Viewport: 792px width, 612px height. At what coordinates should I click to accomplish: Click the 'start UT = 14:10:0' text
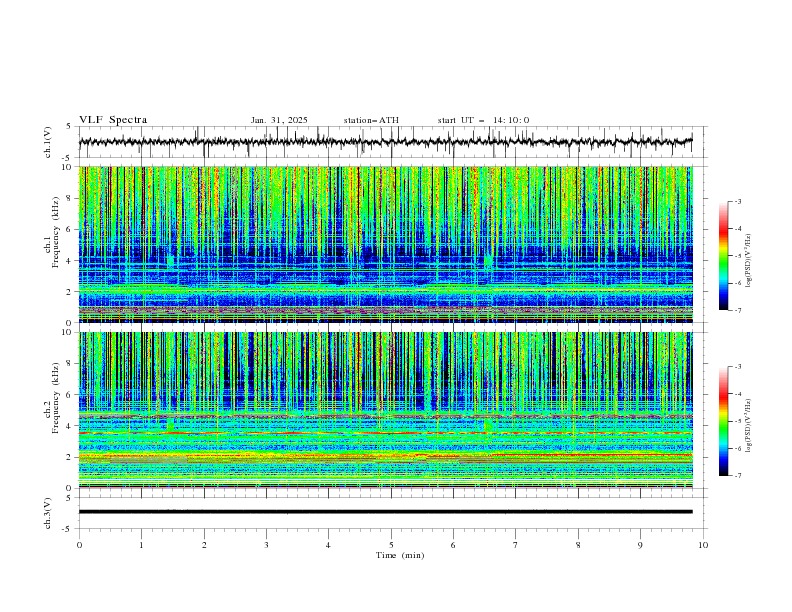[x=483, y=120]
